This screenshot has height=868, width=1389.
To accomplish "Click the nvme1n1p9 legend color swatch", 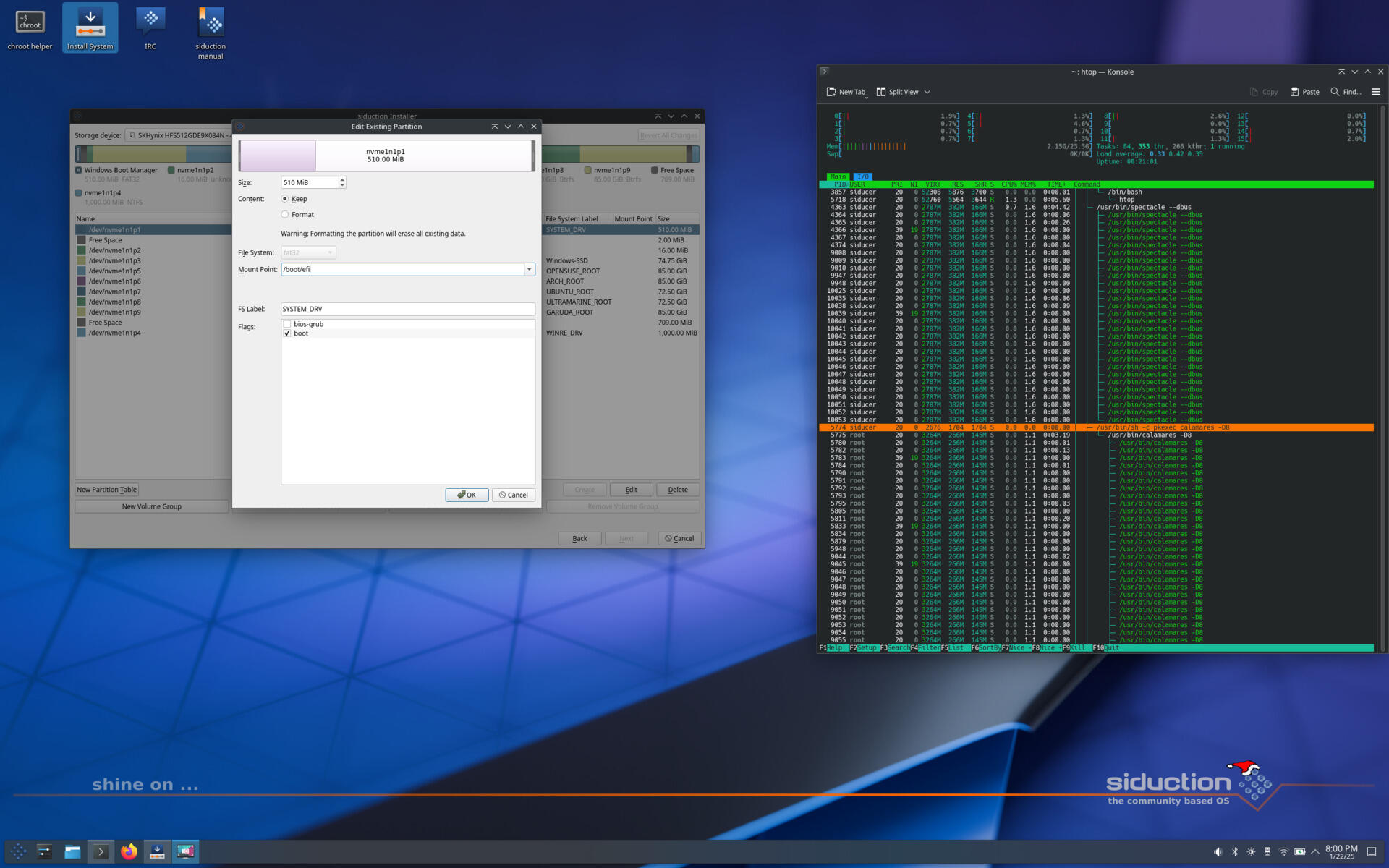I will click(x=588, y=170).
